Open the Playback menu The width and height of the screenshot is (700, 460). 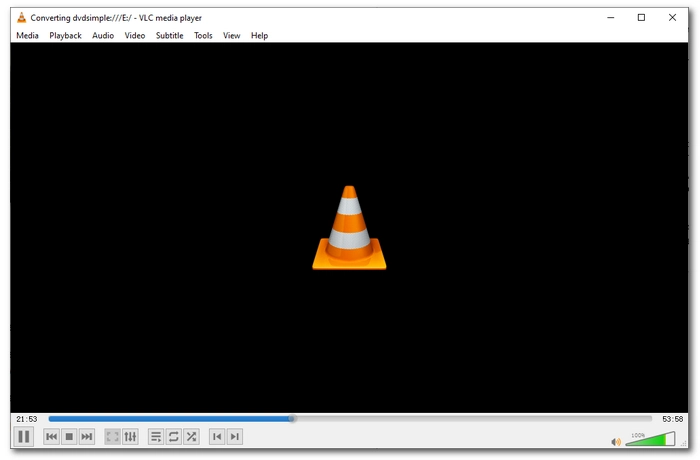[65, 35]
